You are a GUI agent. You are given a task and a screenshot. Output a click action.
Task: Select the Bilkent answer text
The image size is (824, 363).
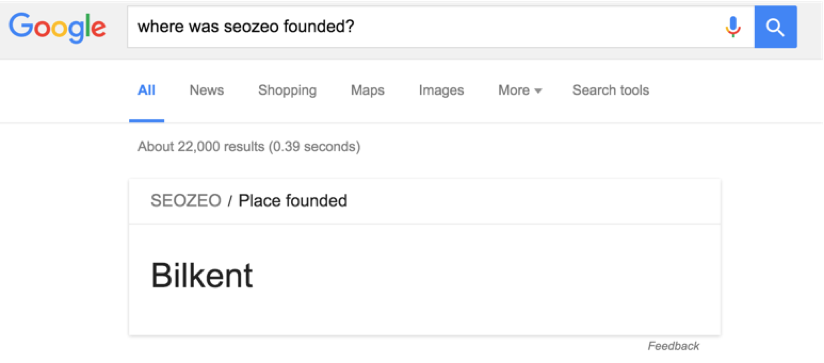click(202, 275)
